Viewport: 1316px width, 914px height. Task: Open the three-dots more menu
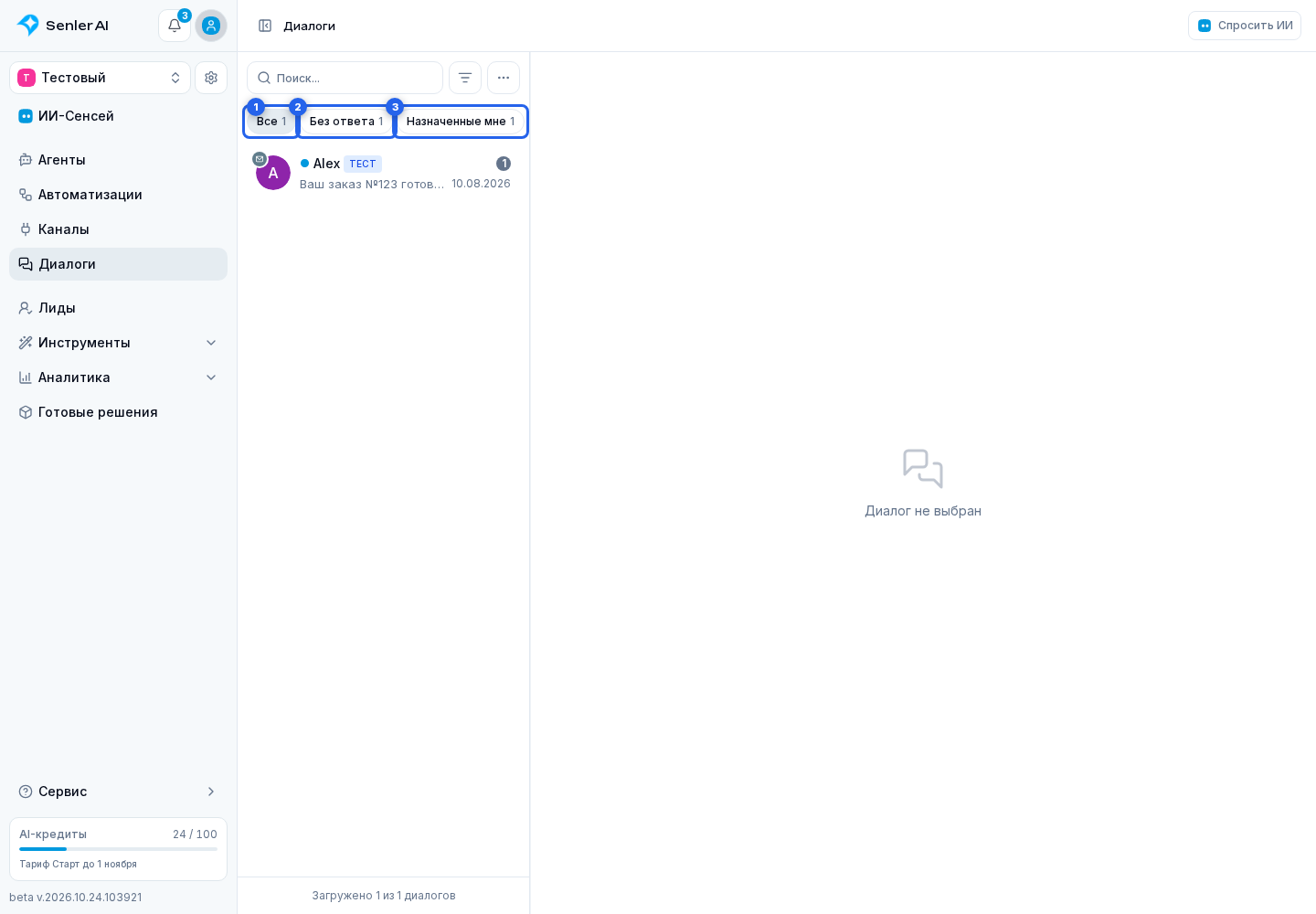click(x=504, y=78)
